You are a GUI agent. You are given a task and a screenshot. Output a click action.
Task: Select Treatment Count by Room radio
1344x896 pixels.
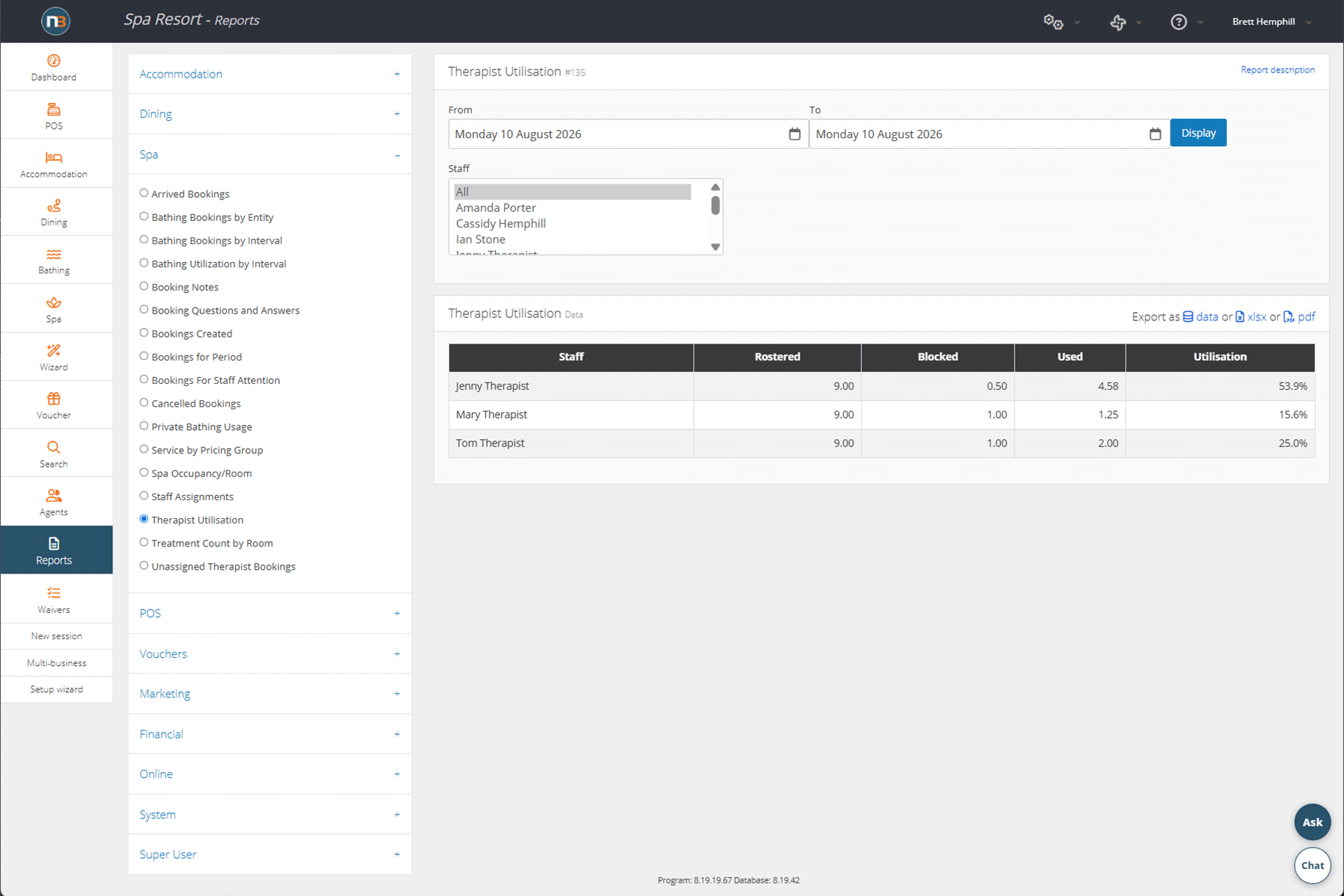(144, 542)
